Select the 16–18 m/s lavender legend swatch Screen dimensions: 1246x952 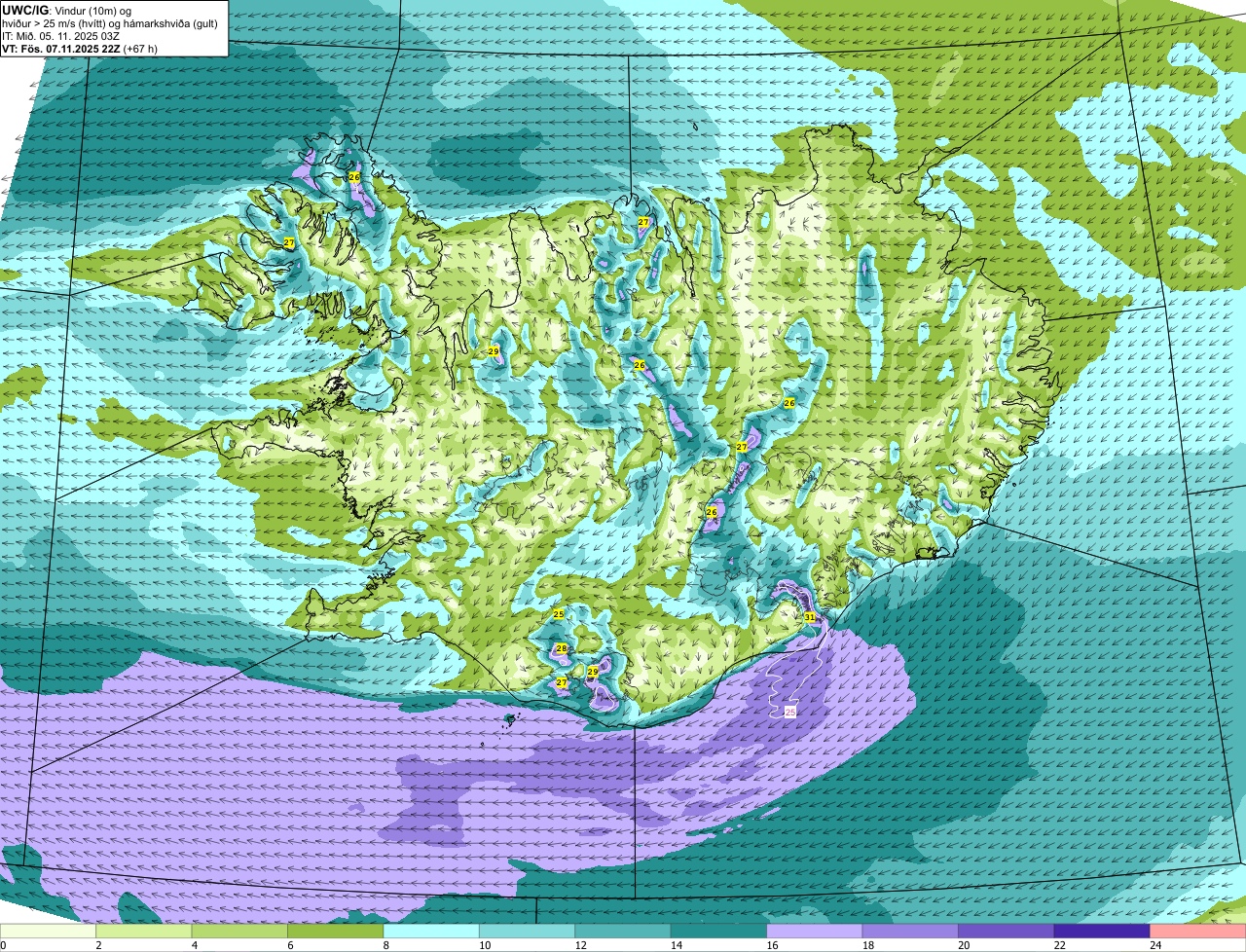pyautogui.click(x=815, y=931)
